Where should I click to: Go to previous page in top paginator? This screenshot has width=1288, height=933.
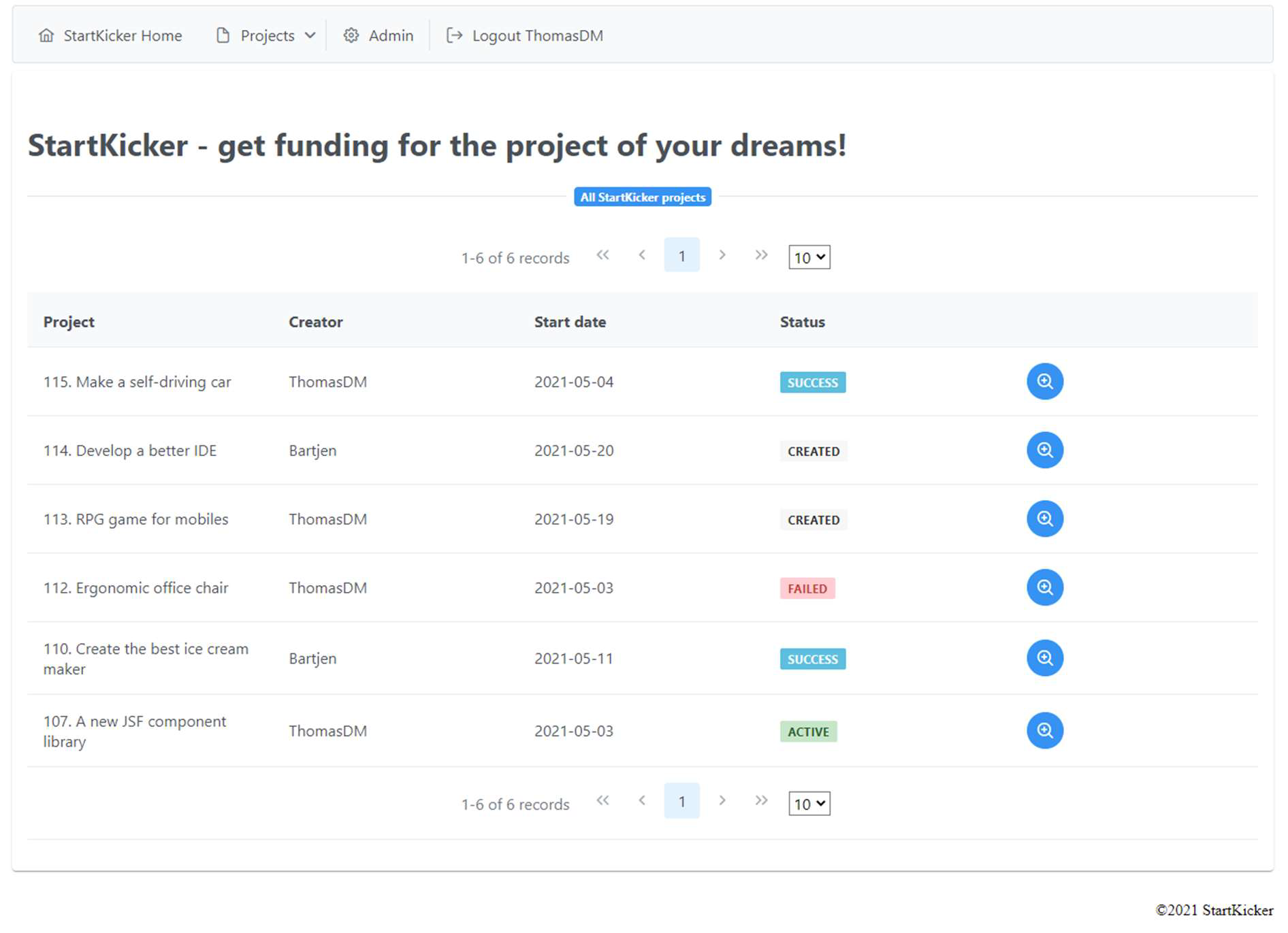tap(642, 255)
